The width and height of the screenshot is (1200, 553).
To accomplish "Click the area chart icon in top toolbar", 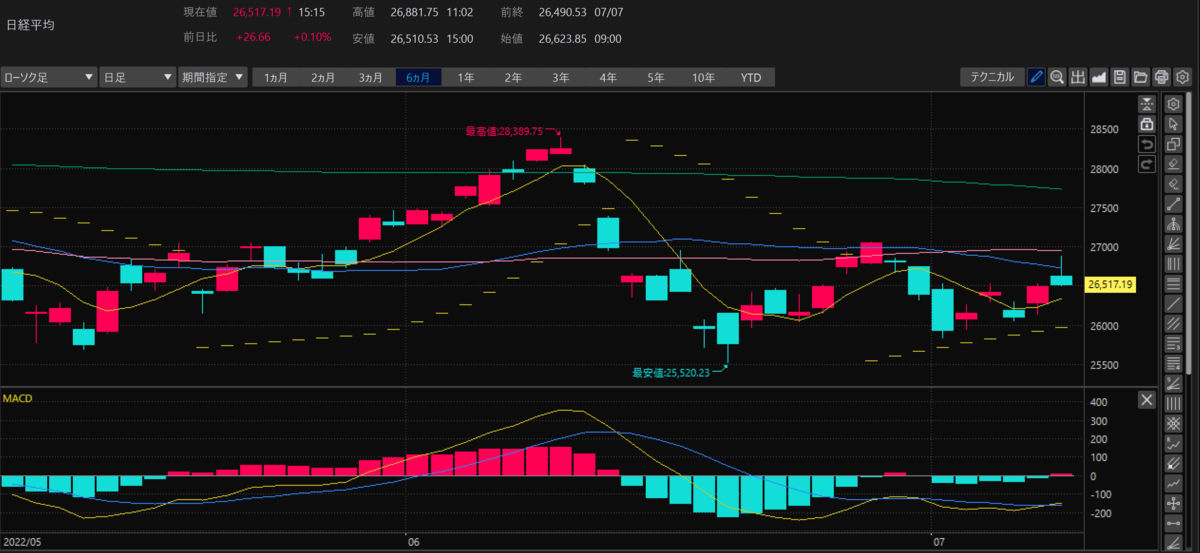I will click(1099, 77).
